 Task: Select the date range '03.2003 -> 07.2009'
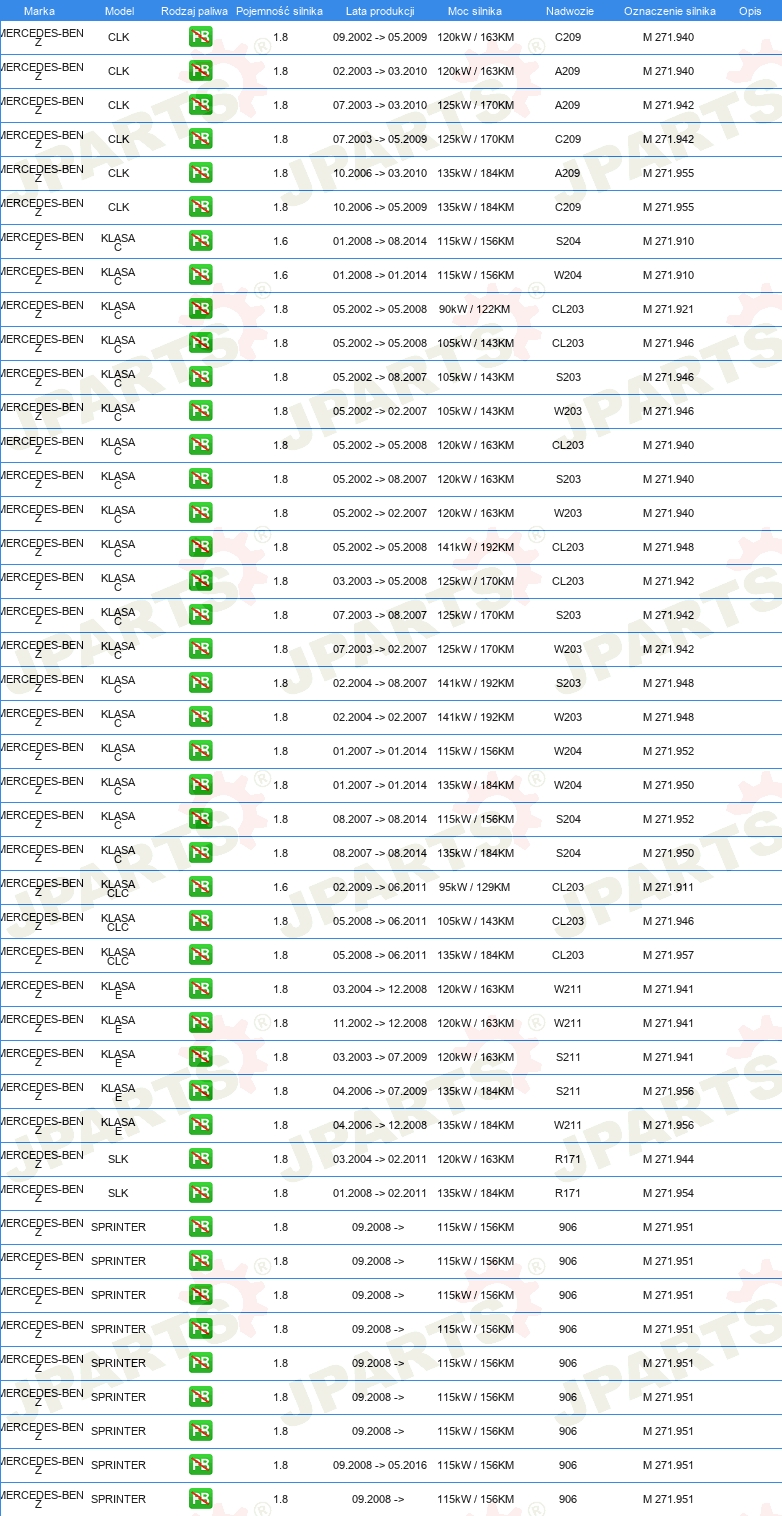[380, 1058]
